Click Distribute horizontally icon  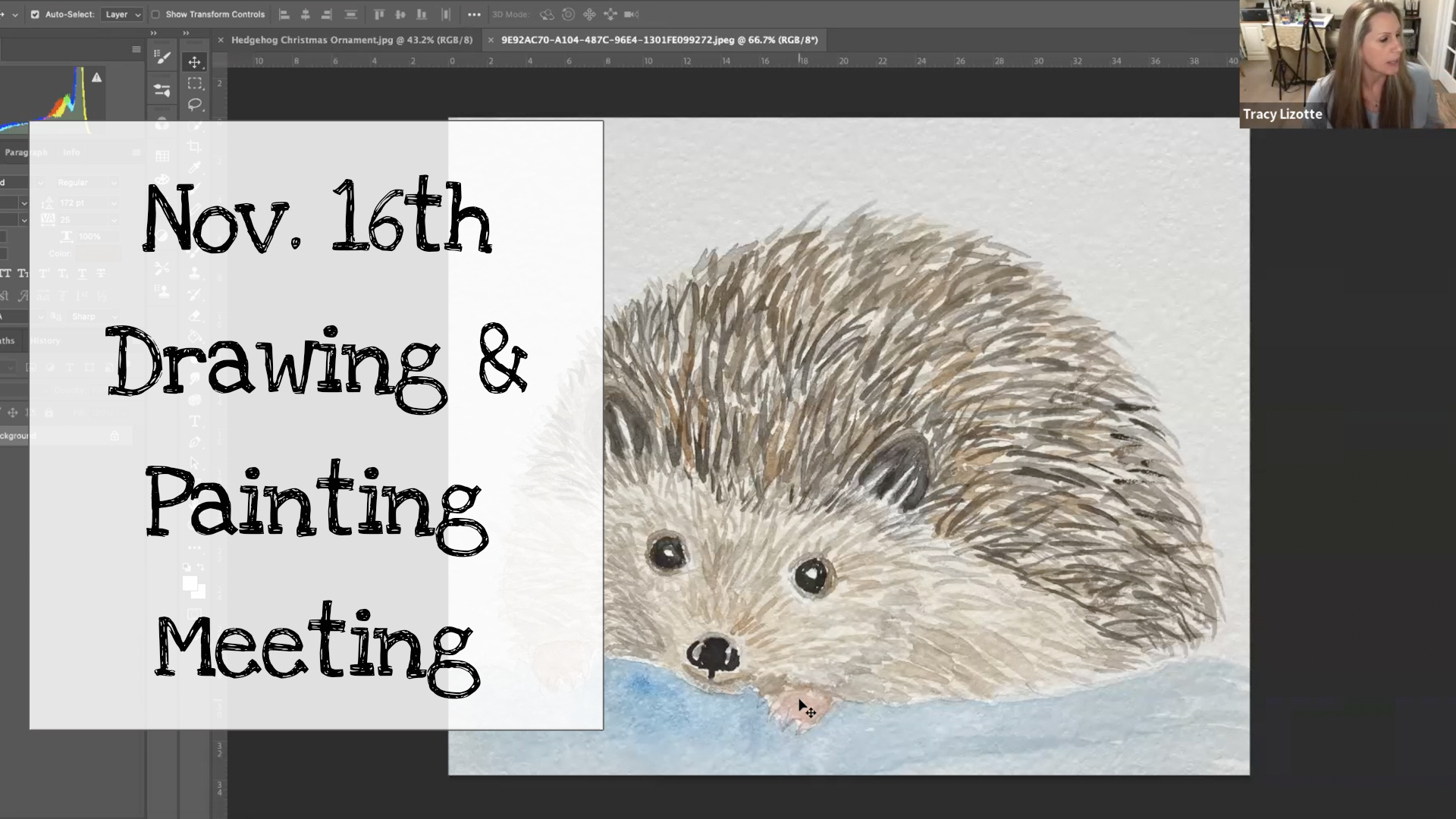[350, 14]
